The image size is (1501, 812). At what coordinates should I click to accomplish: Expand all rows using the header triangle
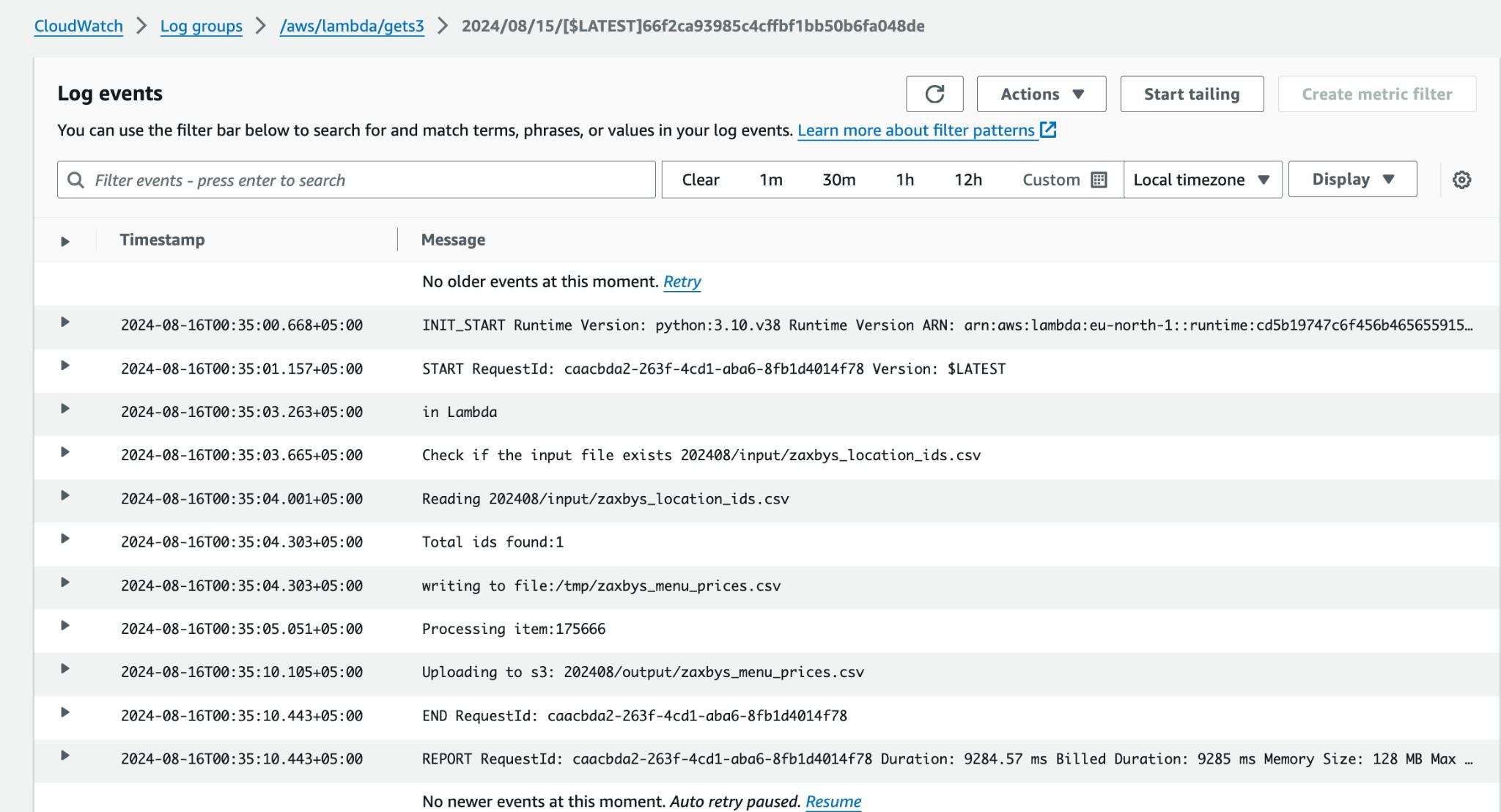point(64,241)
